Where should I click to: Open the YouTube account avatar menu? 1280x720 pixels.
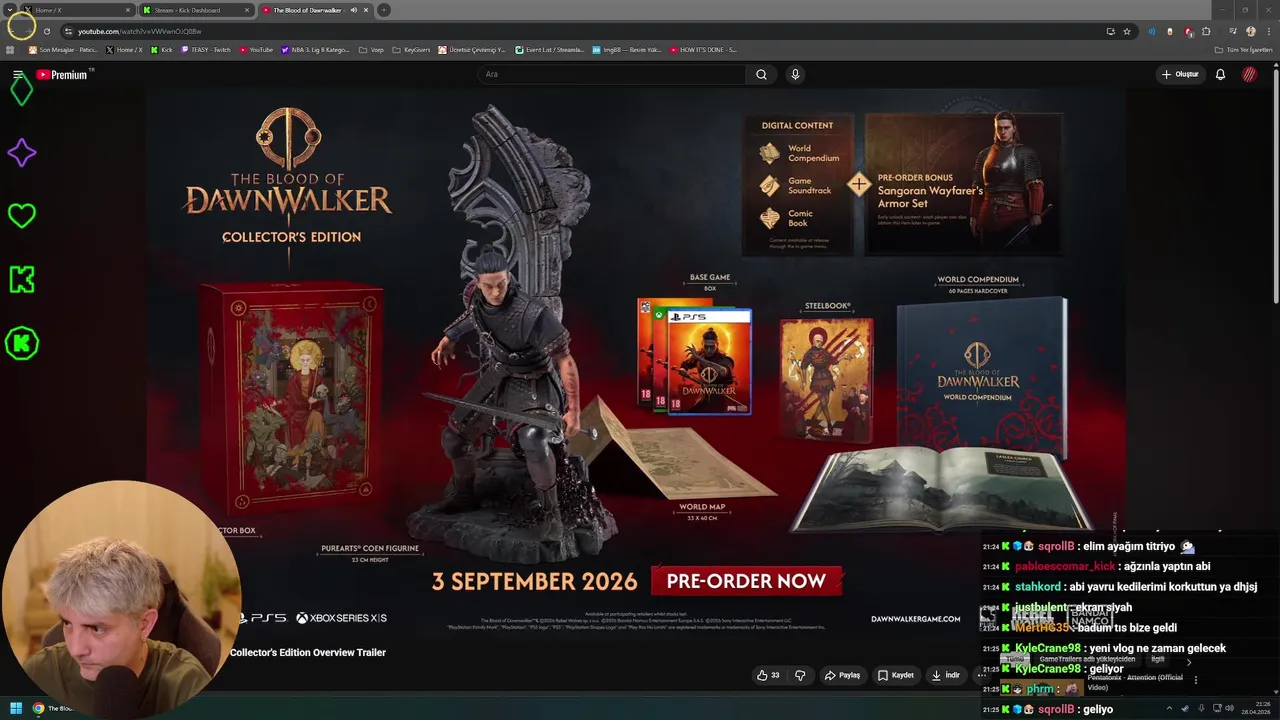1249,74
